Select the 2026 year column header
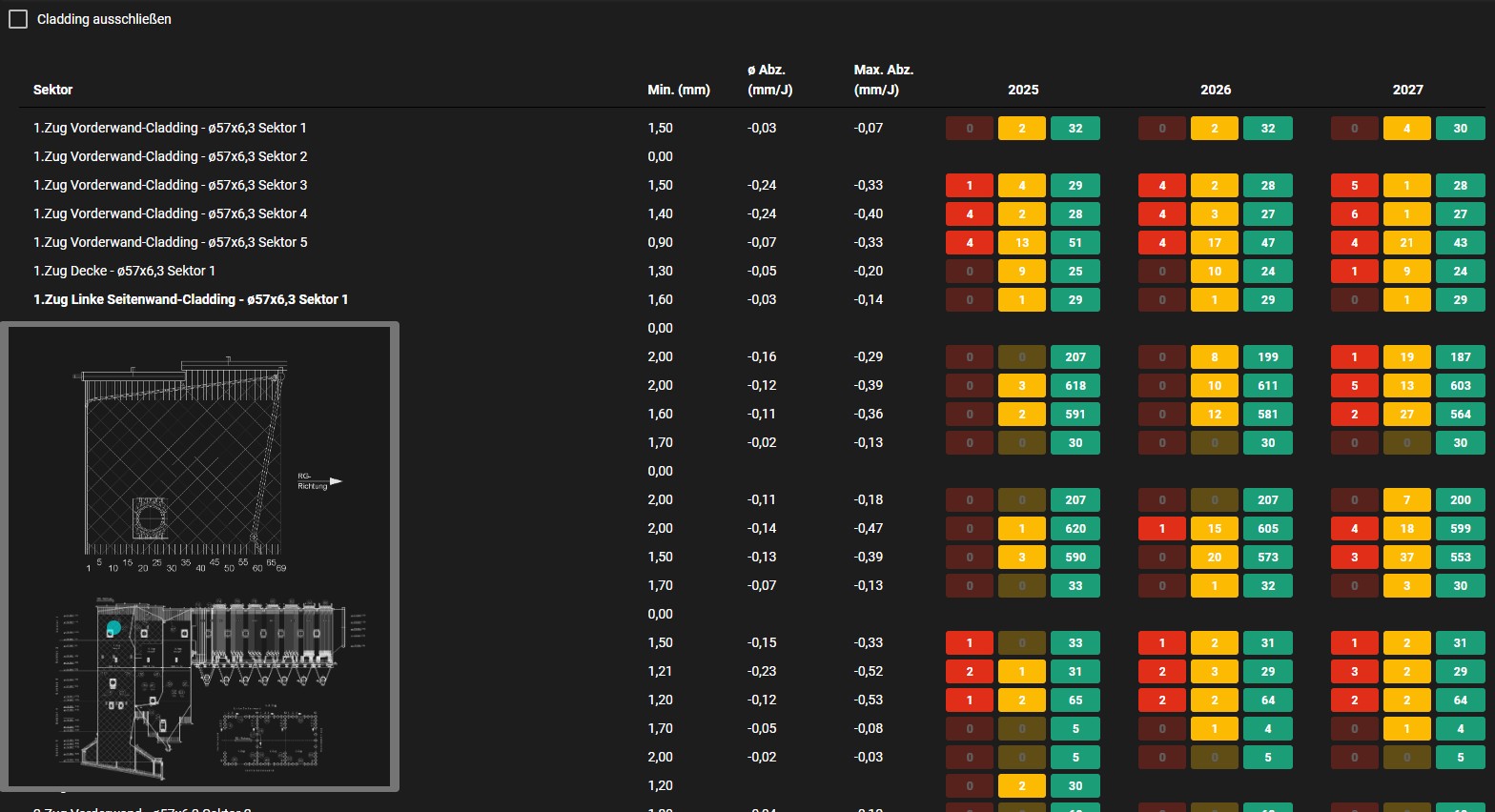This screenshot has width=1495, height=812. tap(1215, 90)
